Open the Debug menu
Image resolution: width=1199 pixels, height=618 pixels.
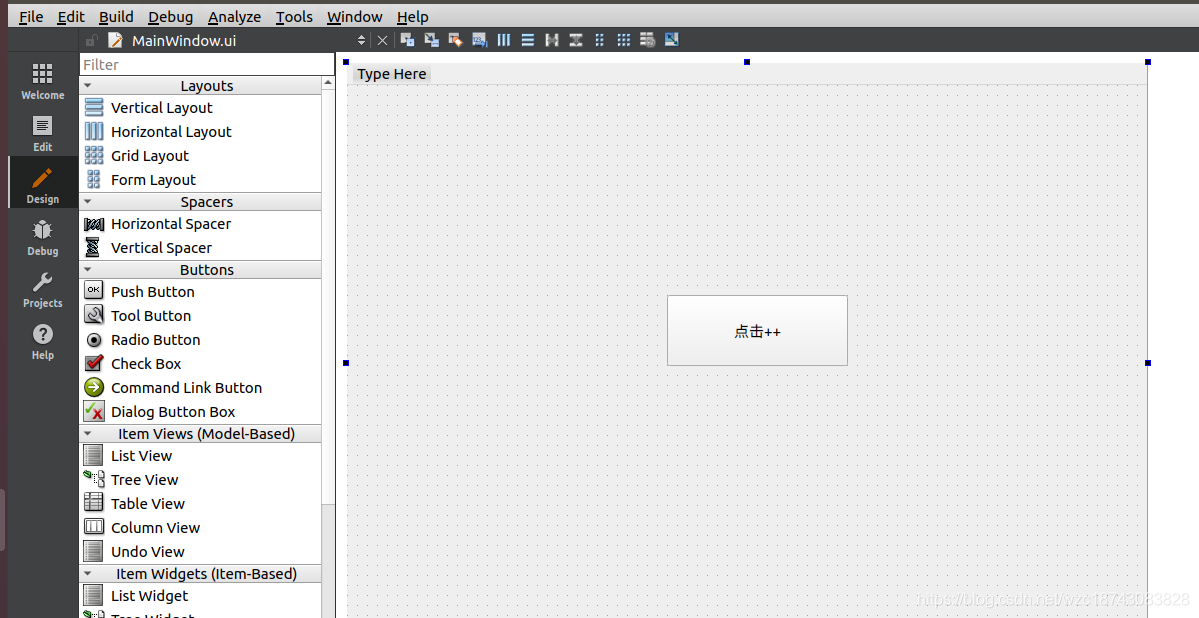[x=171, y=17]
